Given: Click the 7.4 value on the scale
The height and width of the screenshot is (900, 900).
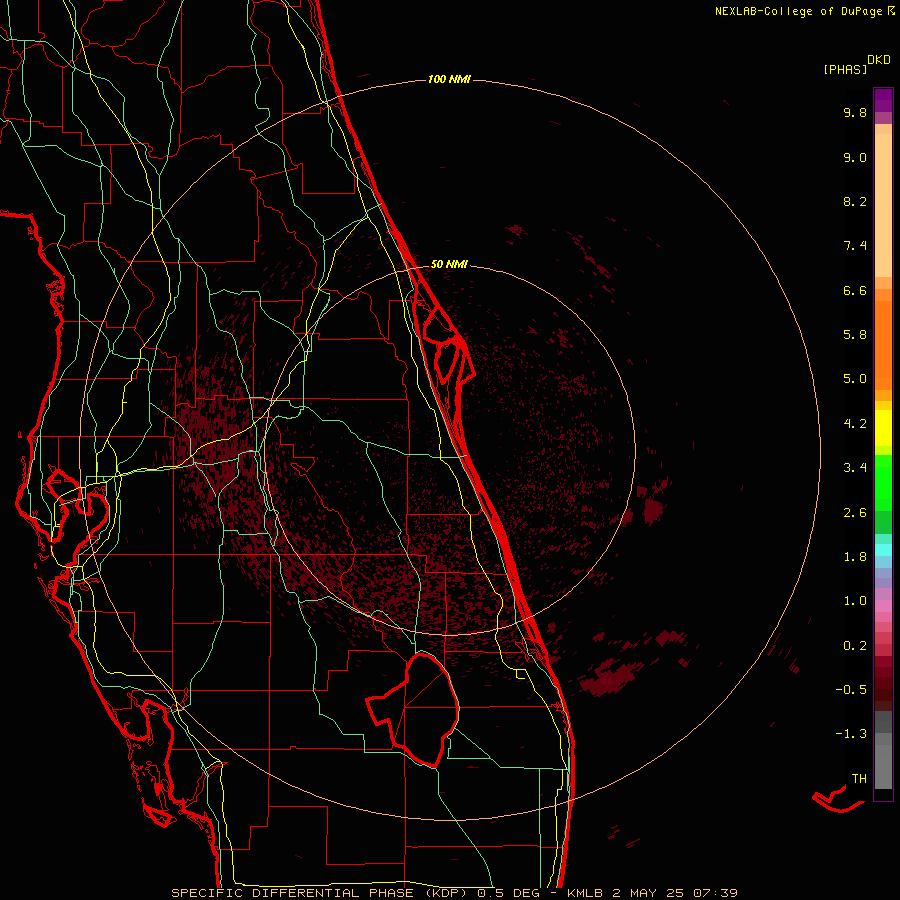Looking at the screenshot, I should pos(855,246).
